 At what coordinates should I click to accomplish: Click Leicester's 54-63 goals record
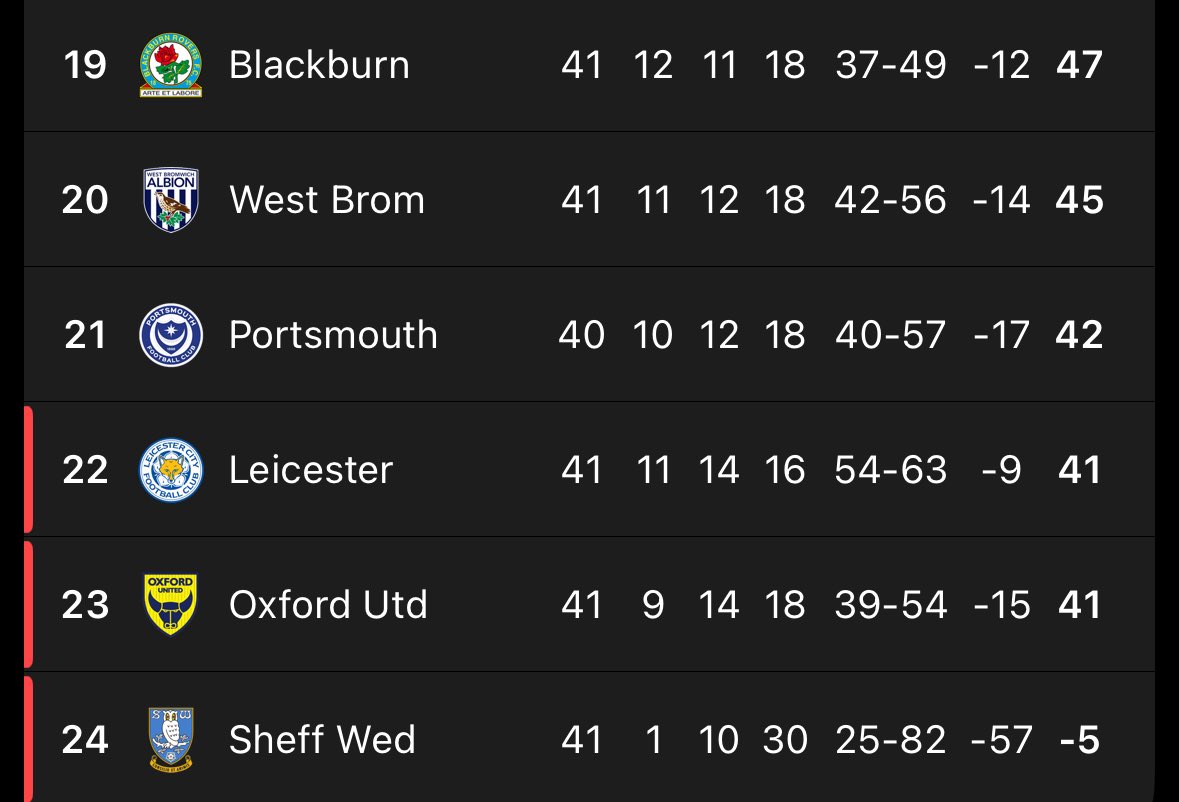(890, 470)
